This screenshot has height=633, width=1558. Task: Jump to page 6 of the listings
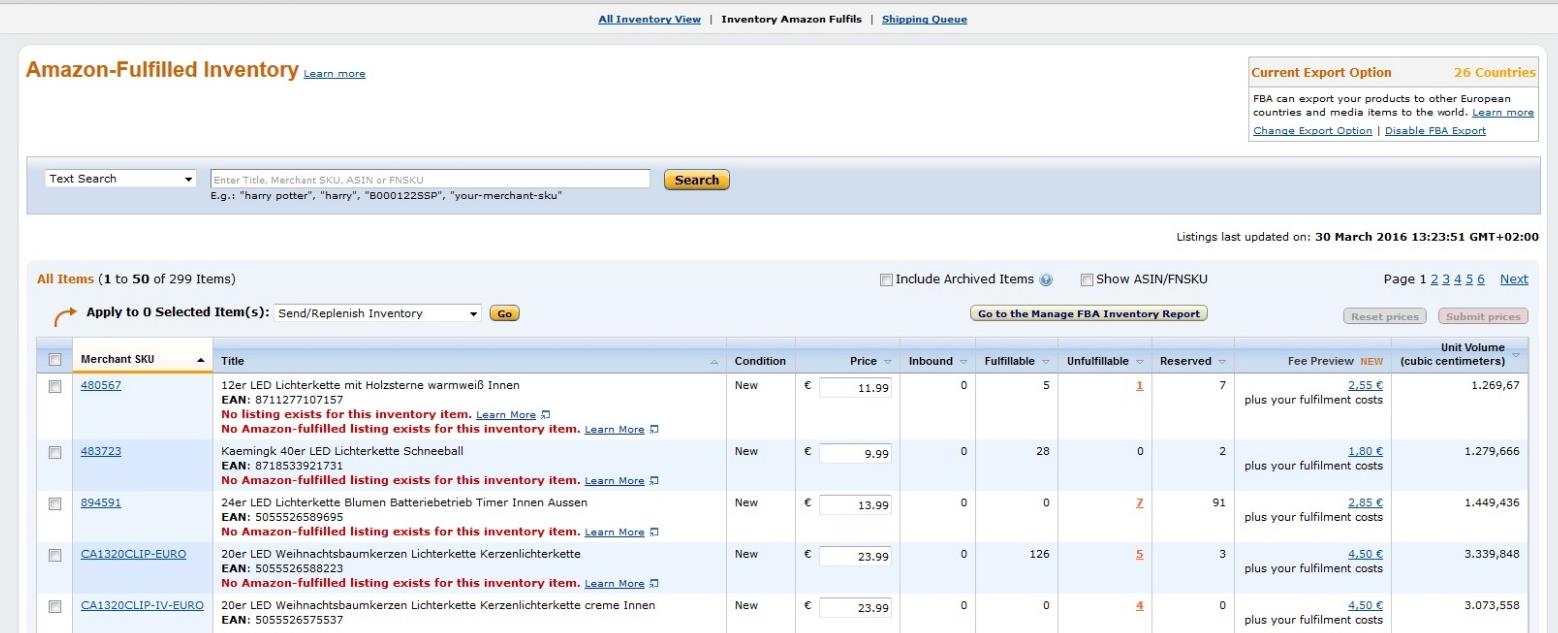[x=1482, y=279]
